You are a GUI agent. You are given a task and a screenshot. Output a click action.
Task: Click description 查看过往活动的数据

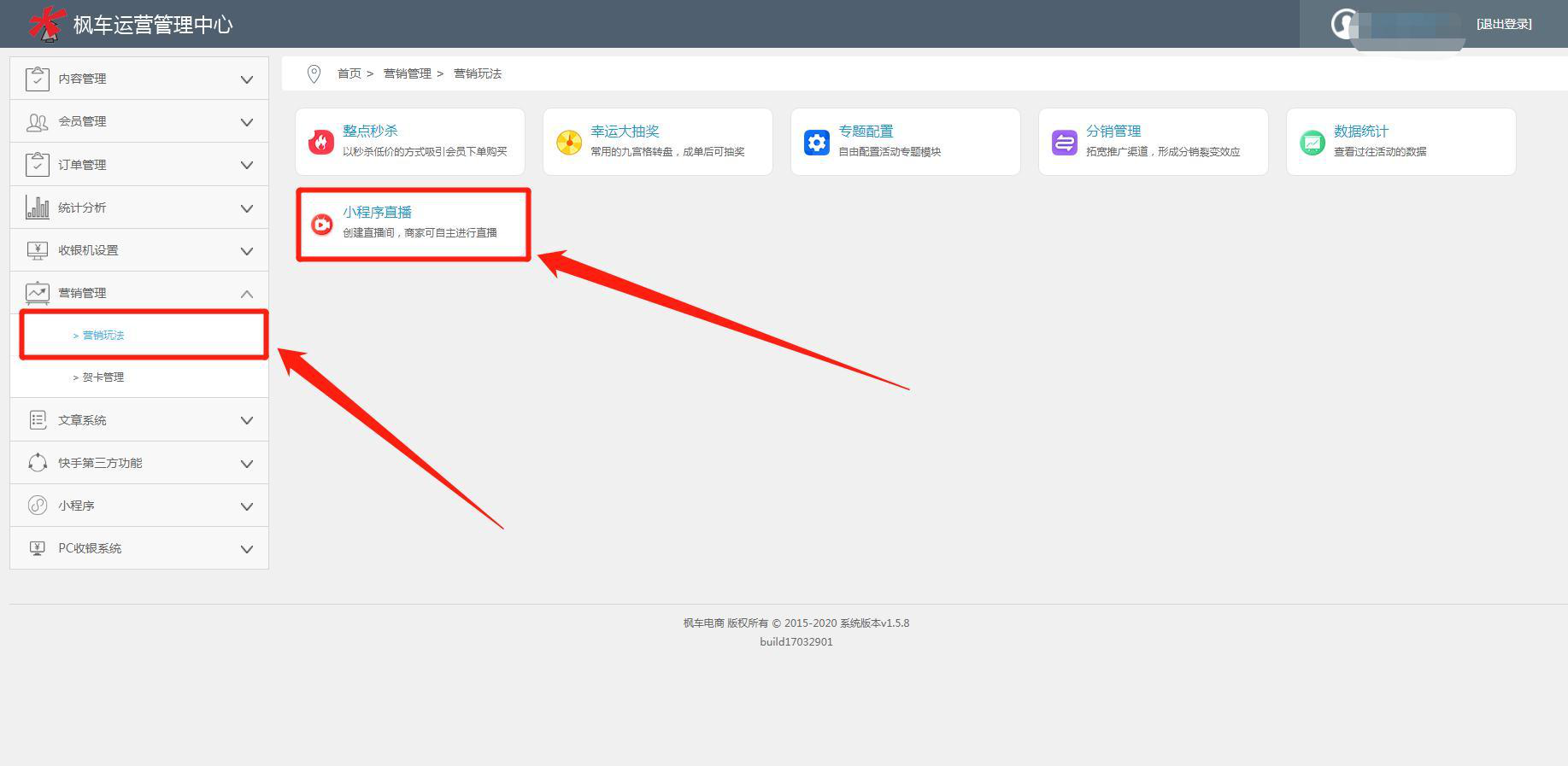tap(1380, 151)
